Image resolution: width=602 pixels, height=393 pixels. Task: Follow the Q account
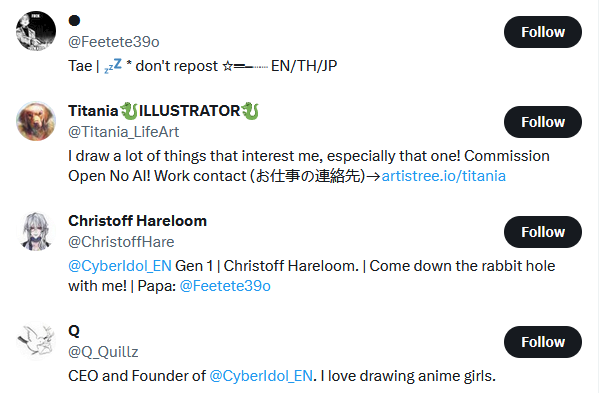pyautogui.click(x=542, y=342)
